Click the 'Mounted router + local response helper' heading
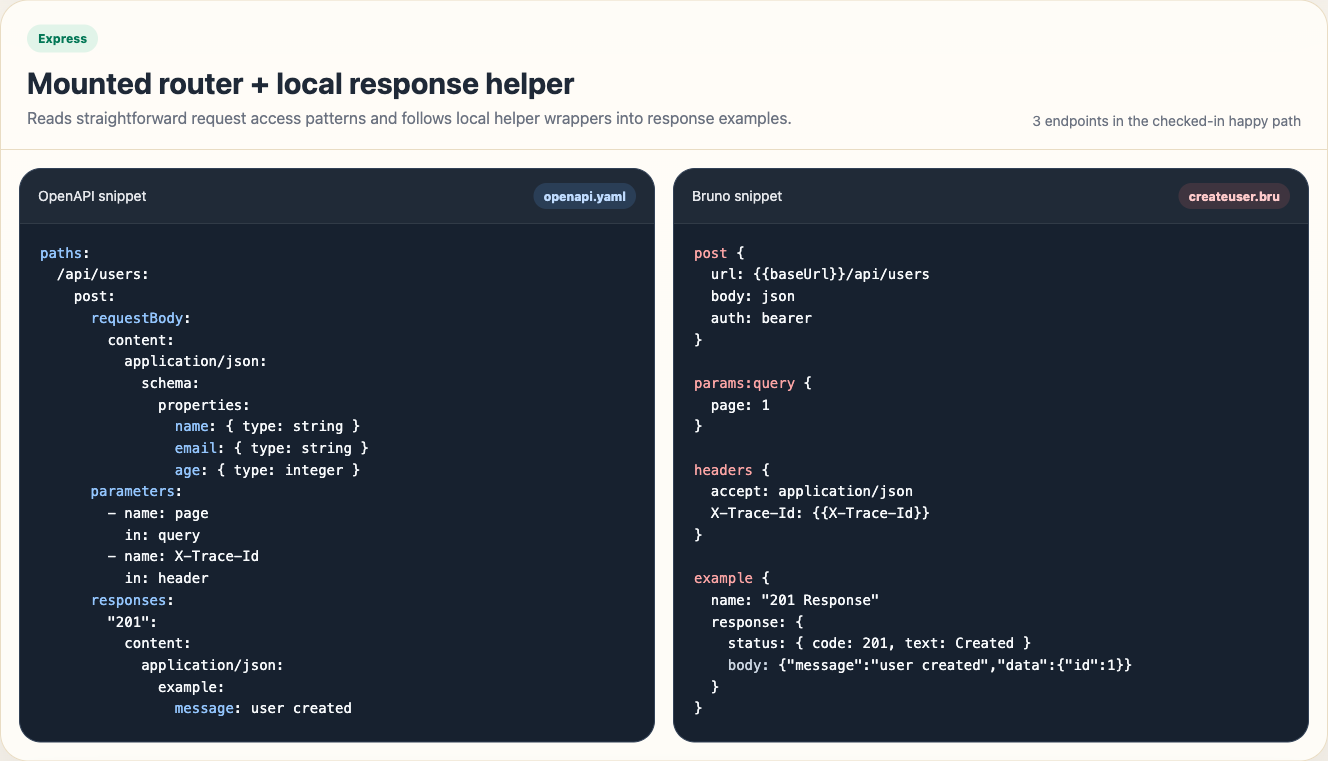The image size is (1328, 763). [x=301, y=83]
